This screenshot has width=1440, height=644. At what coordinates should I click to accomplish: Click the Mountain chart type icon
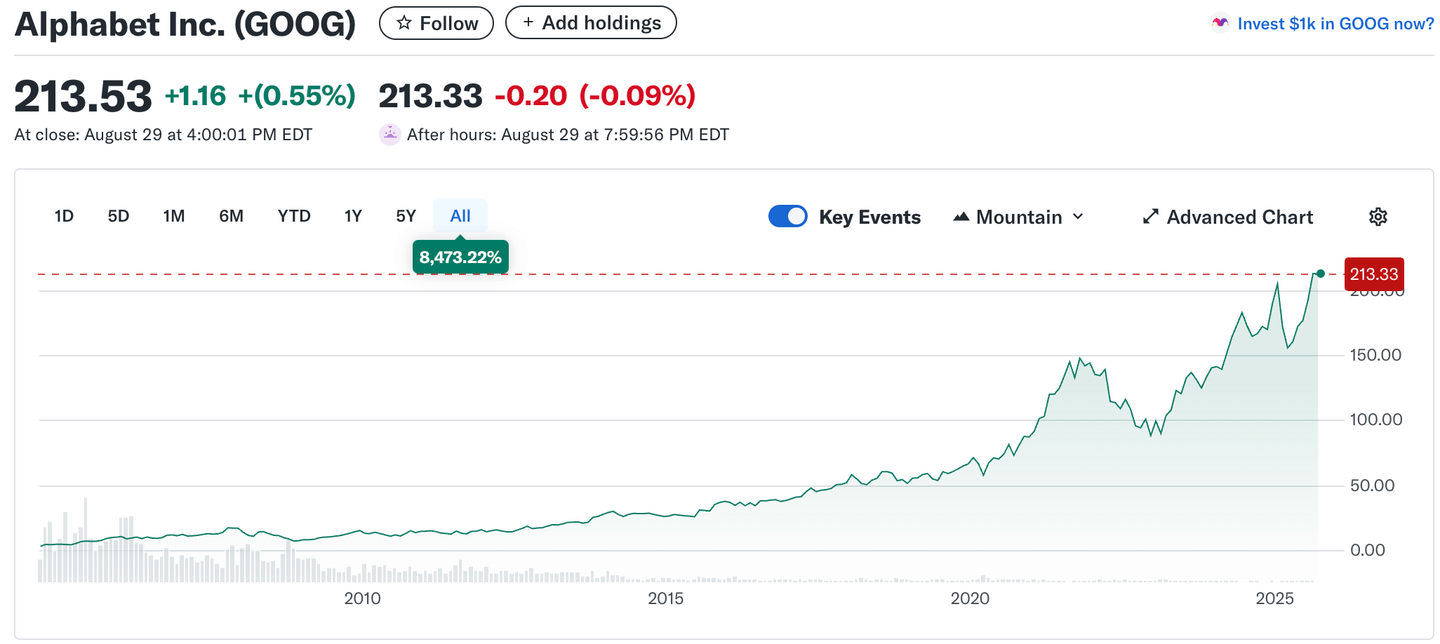pyautogui.click(x=961, y=216)
